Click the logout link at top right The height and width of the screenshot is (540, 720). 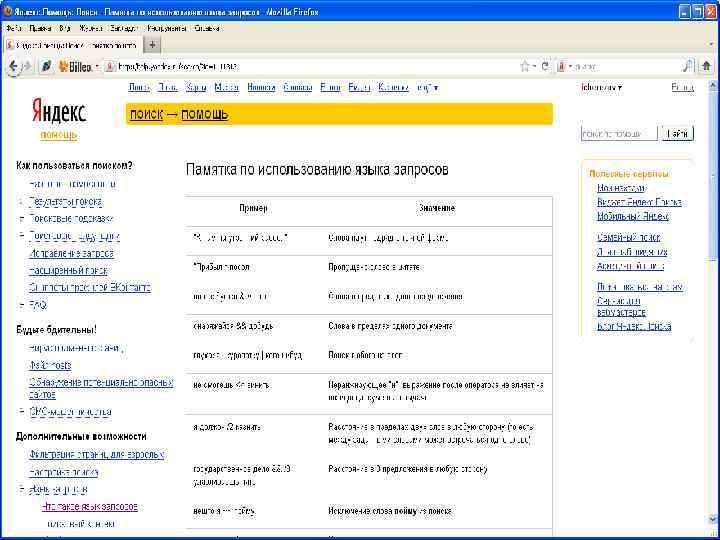(x=683, y=87)
